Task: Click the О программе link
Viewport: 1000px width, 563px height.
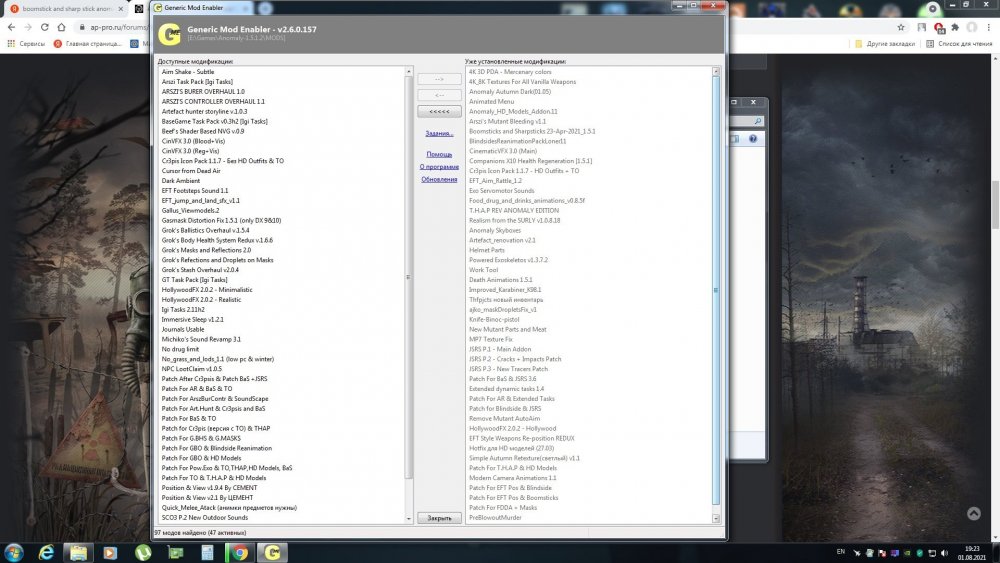Action: (x=439, y=166)
